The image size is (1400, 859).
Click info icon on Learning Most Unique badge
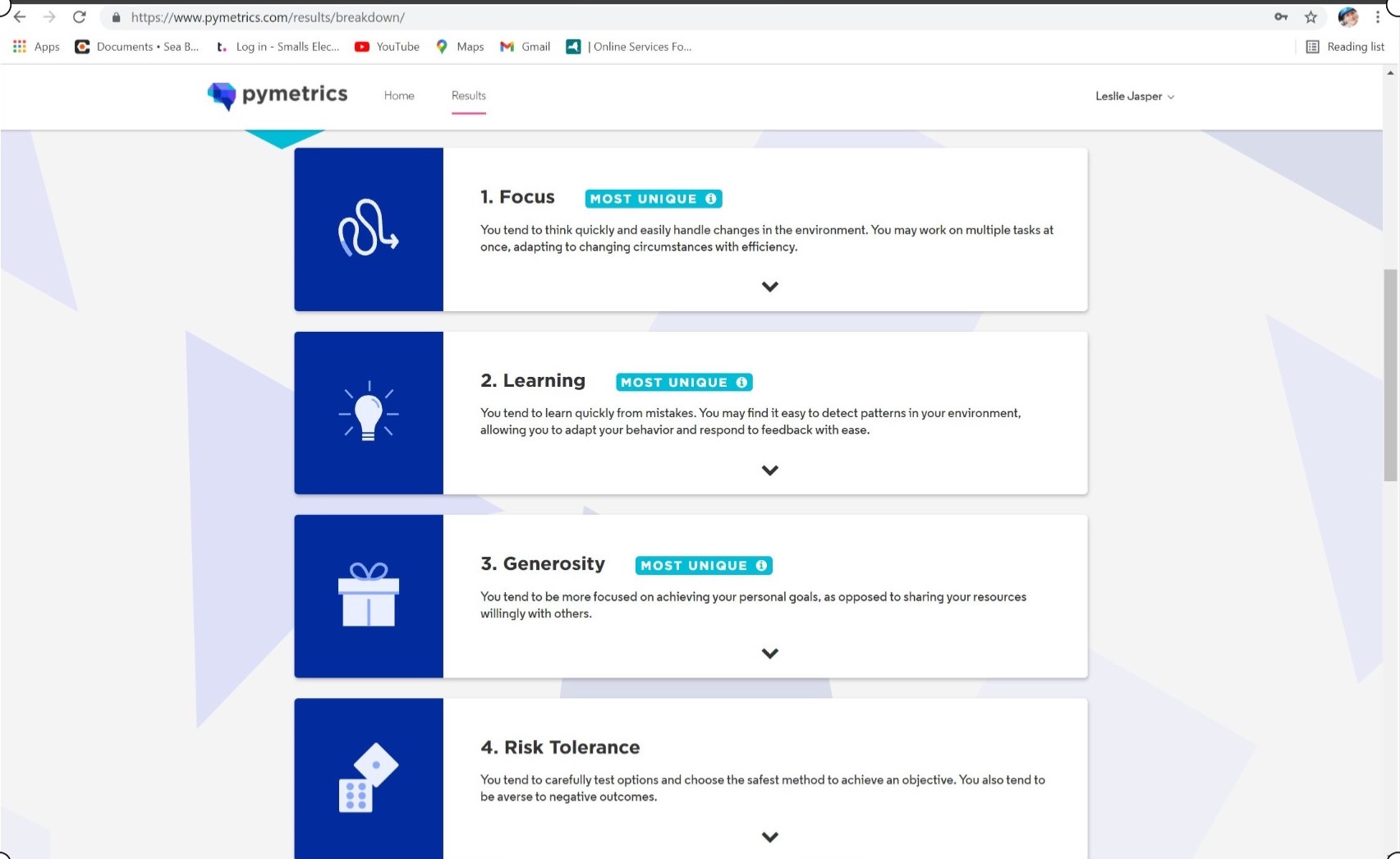(741, 383)
